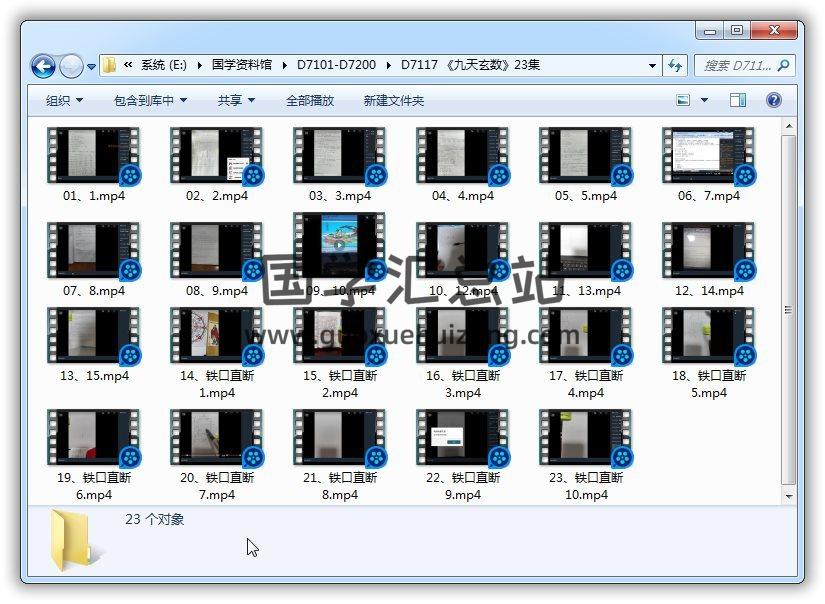This screenshot has height=604, width=825.
Task: Click the Back navigation arrow
Action: point(43,67)
